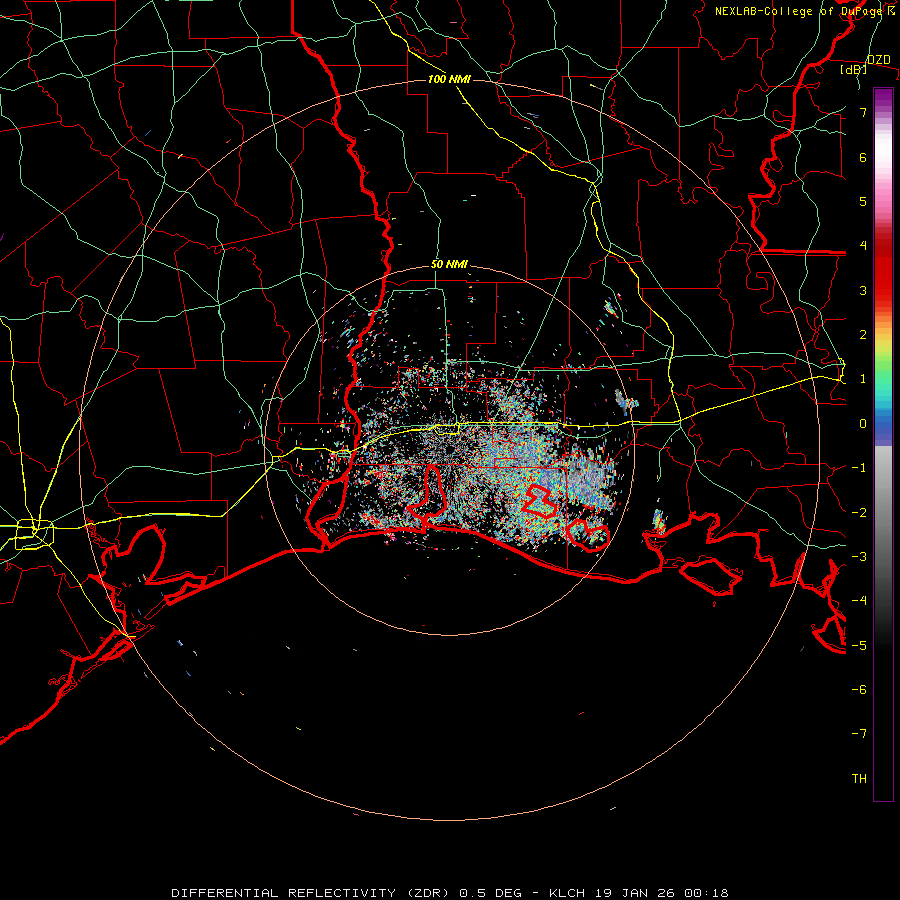Click the "TH" label on the legend

(859, 778)
